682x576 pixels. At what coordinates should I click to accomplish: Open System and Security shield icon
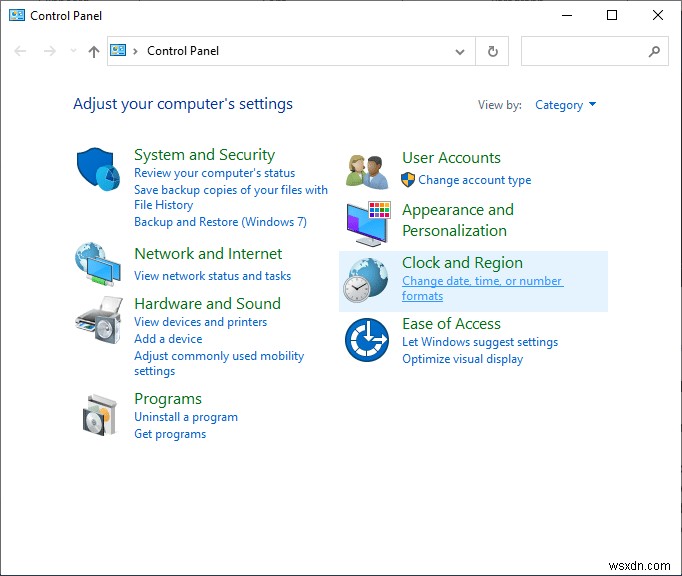98,169
